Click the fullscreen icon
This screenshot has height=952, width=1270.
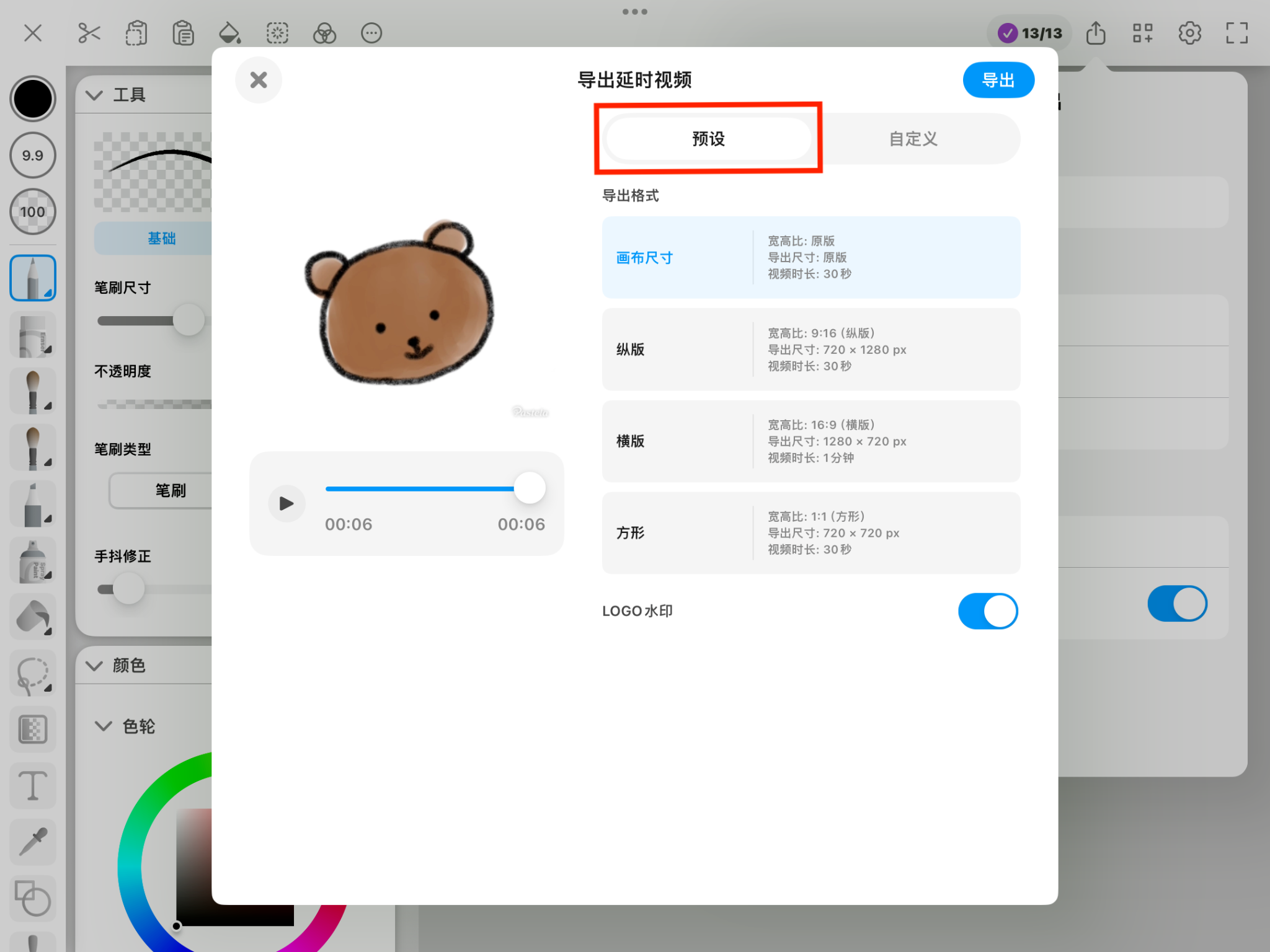[1237, 33]
